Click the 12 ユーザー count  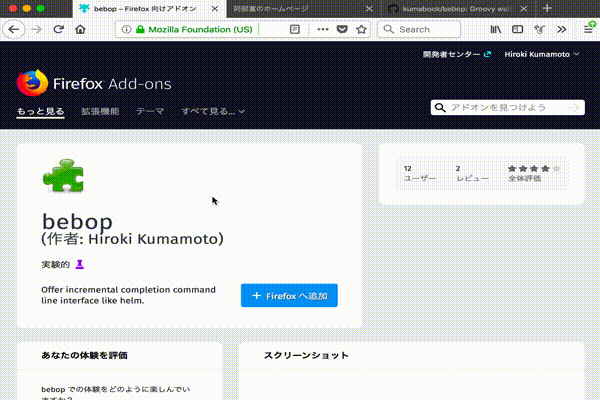pos(419,173)
